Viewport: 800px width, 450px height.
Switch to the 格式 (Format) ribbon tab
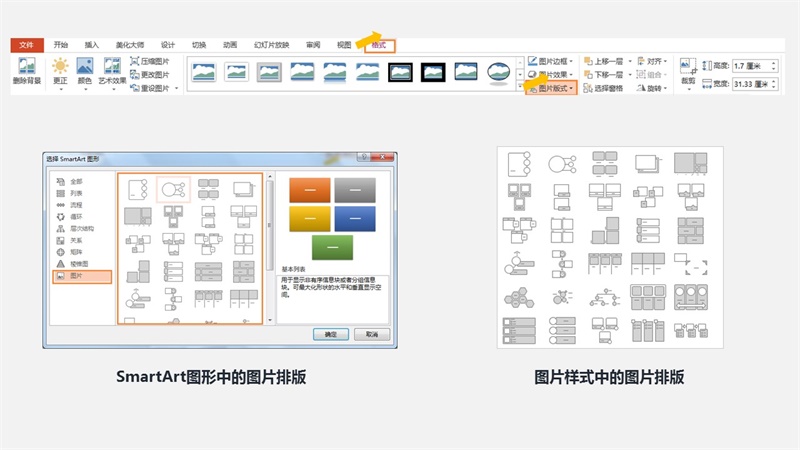(378, 45)
